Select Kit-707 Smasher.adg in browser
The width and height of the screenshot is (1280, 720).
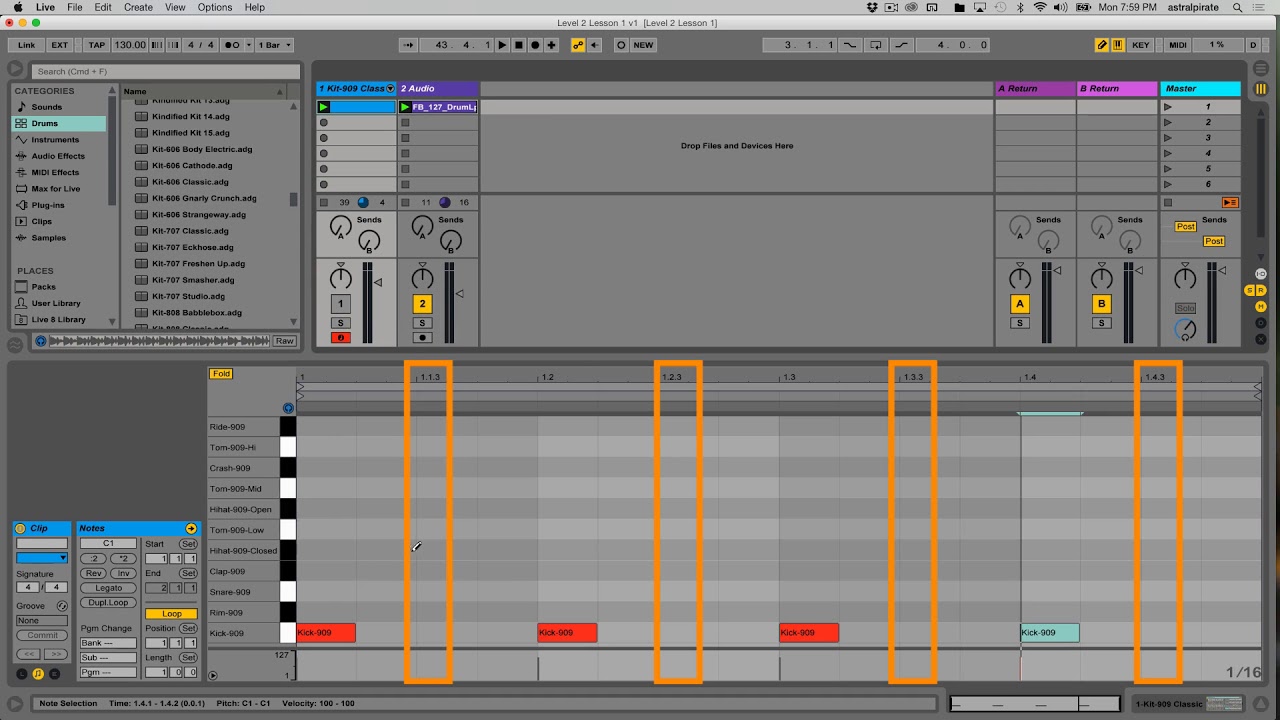coord(193,280)
